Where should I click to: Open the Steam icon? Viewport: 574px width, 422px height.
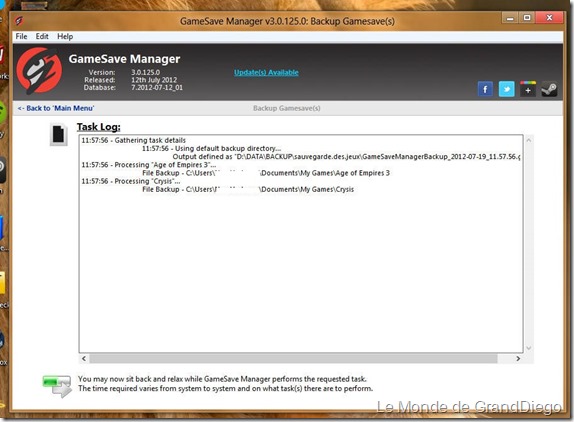(x=549, y=89)
